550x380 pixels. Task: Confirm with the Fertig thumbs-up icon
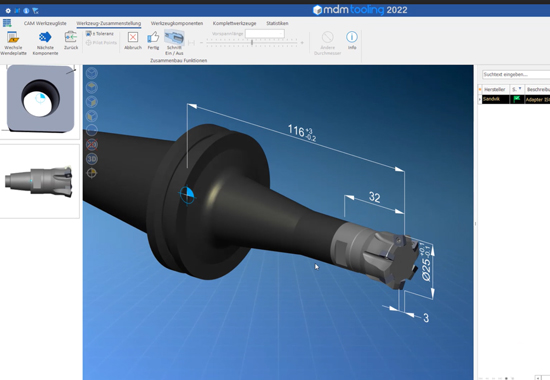[153, 37]
